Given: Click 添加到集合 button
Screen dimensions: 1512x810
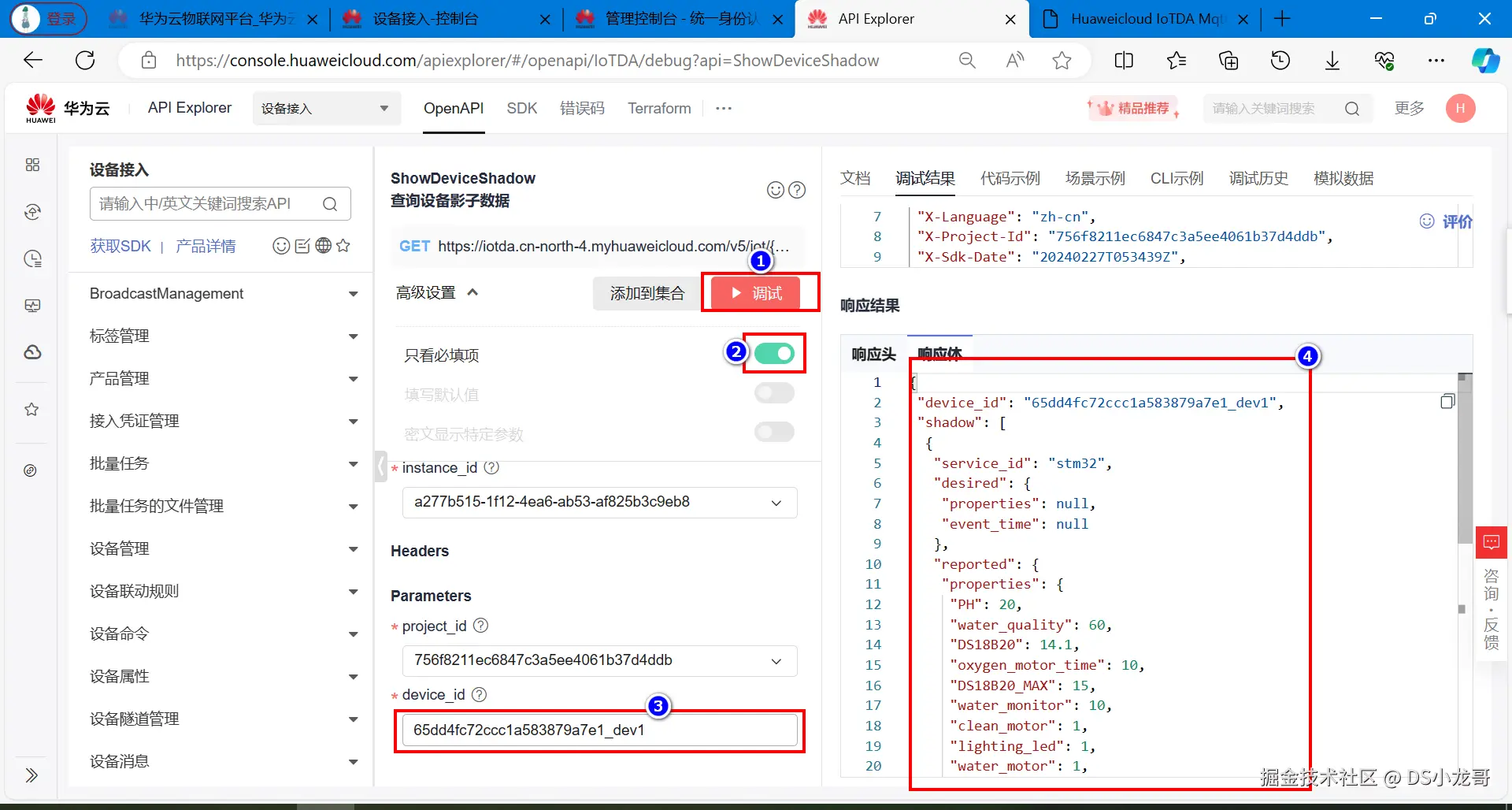Looking at the screenshot, I should (647, 293).
